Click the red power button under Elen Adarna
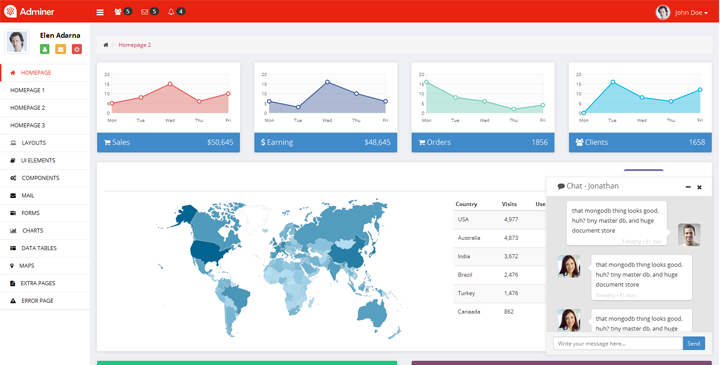This screenshot has height=365, width=720. [77, 49]
